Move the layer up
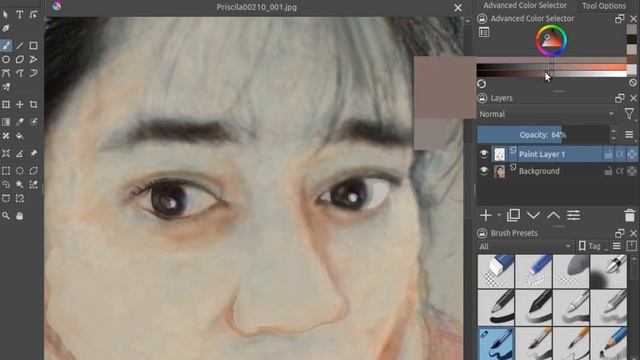 tap(553, 215)
